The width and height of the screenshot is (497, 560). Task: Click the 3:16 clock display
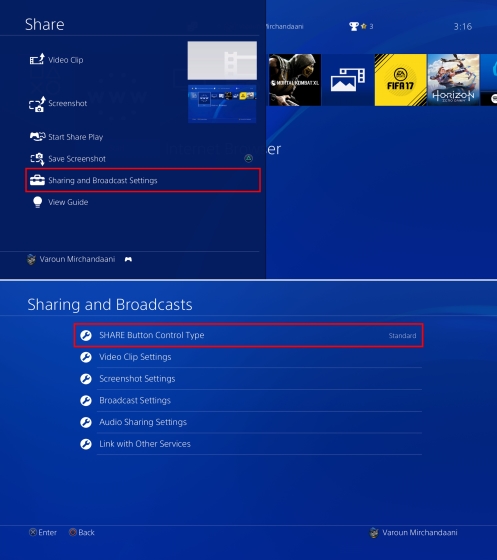[463, 26]
